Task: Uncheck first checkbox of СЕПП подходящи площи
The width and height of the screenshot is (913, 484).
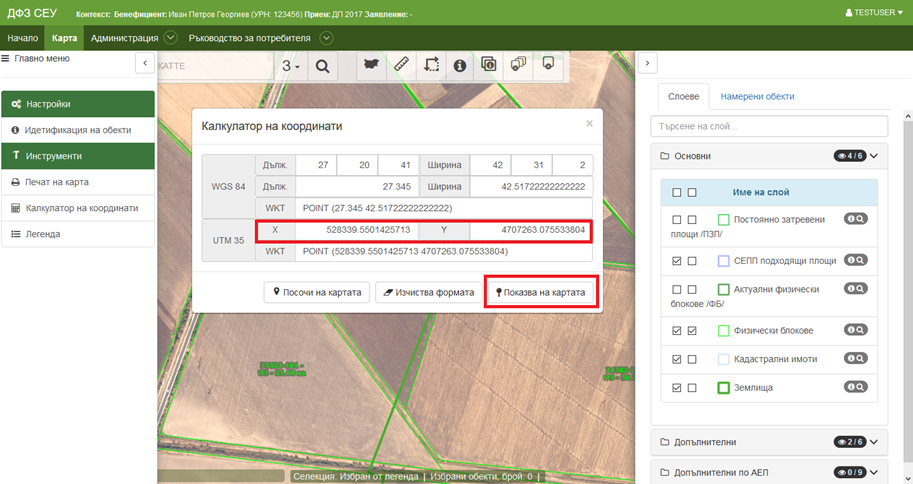Action: click(x=677, y=261)
